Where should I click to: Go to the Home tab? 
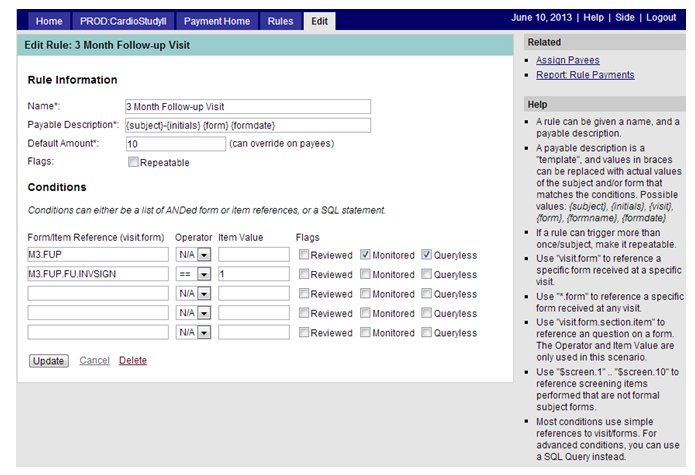pyautogui.click(x=48, y=20)
